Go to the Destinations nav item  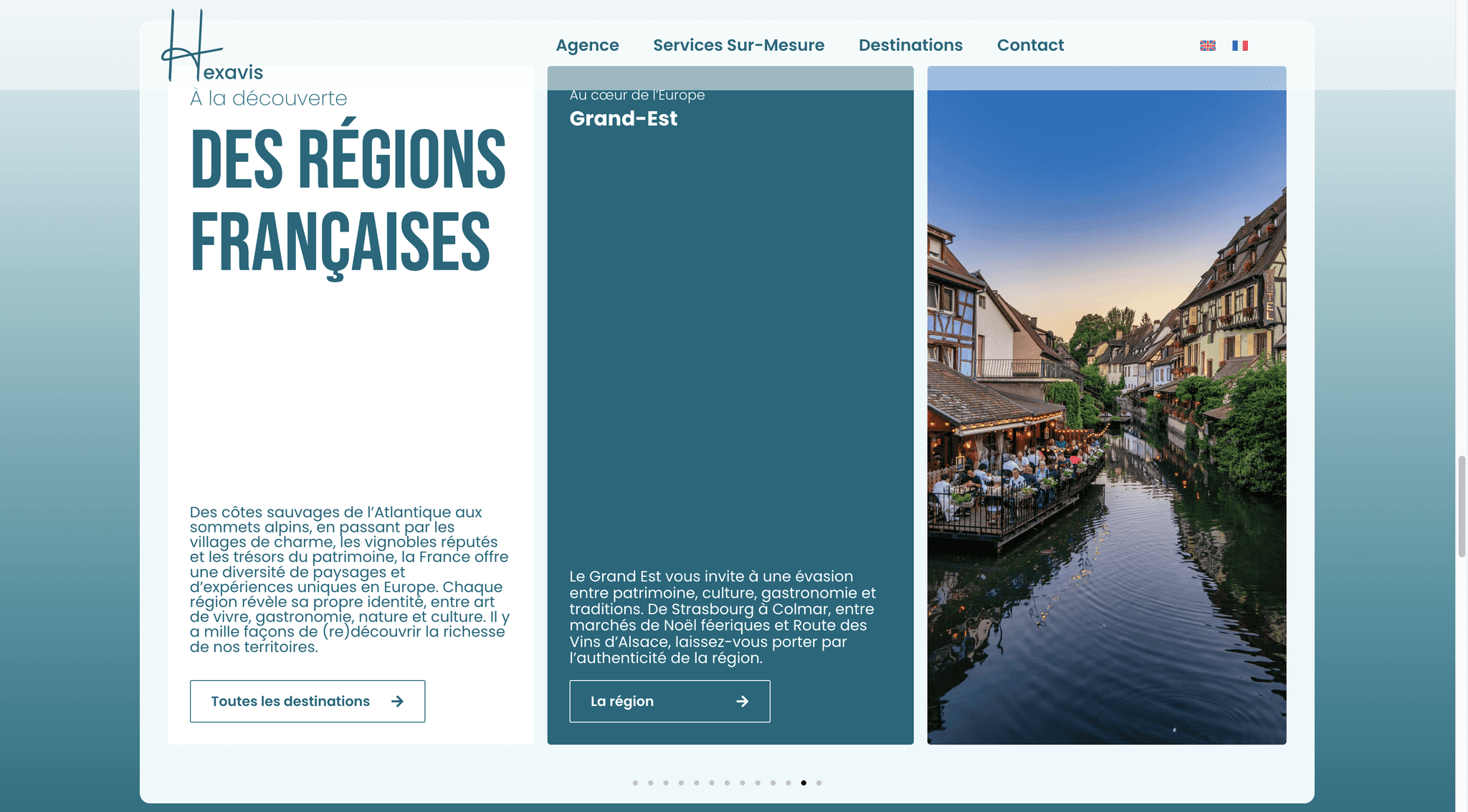pyautogui.click(x=910, y=45)
